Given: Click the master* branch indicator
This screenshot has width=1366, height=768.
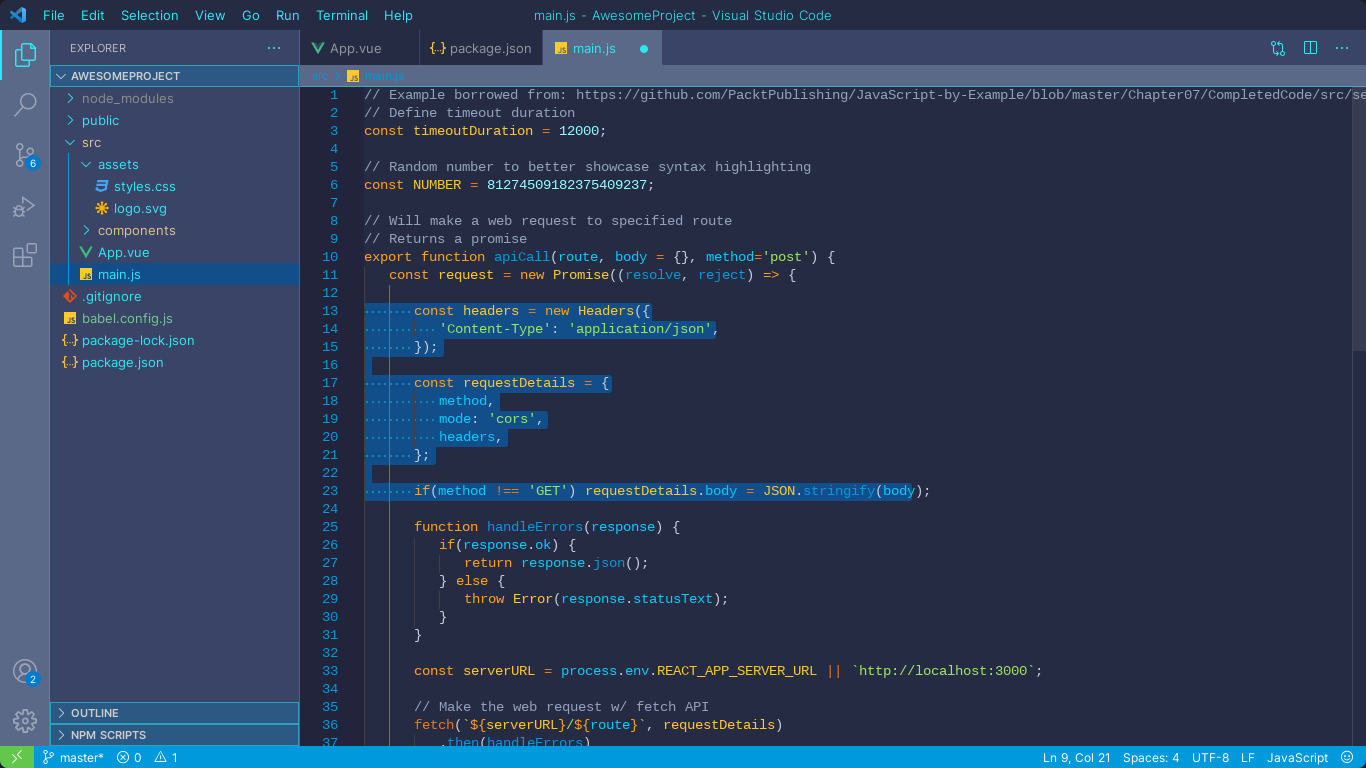Looking at the screenshot, I should pos(72,757).
